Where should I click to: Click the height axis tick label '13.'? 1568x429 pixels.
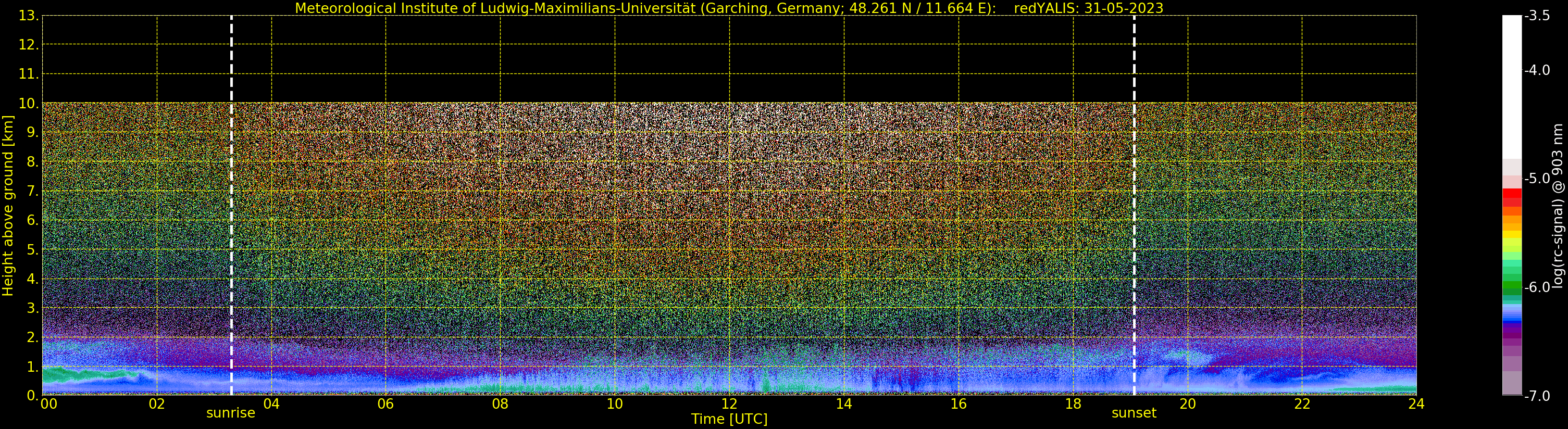29,16
